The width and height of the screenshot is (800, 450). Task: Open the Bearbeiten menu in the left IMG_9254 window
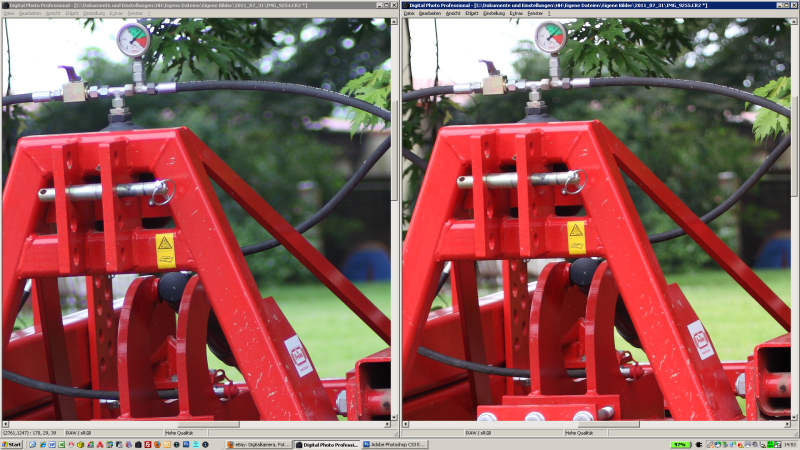30,13
